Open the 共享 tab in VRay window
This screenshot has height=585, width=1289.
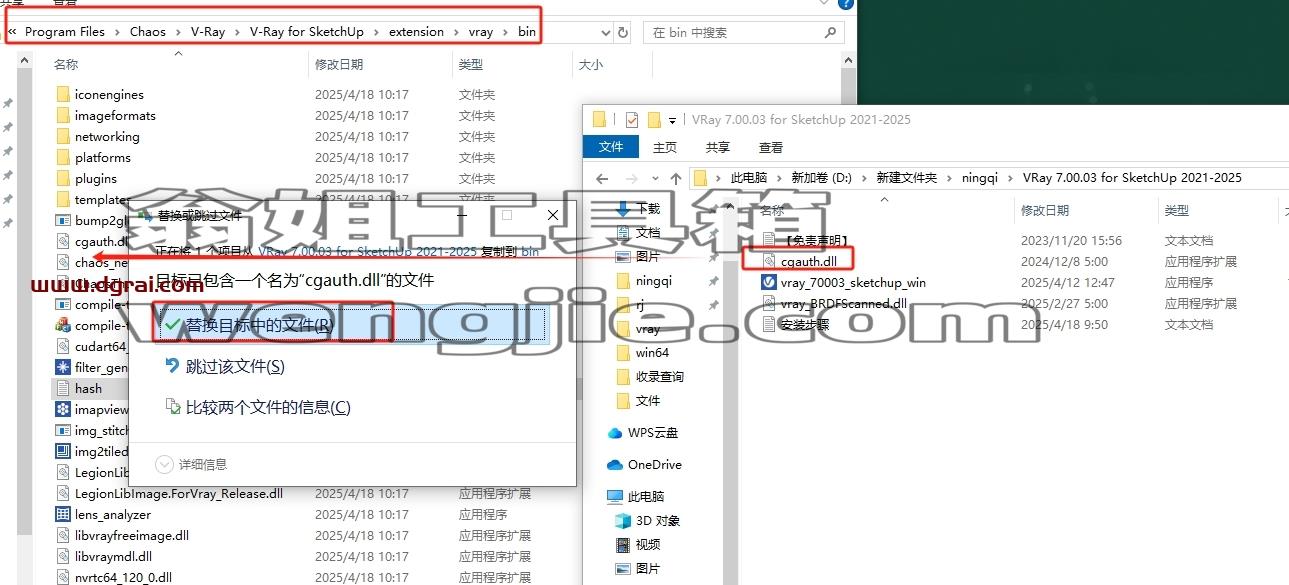click(x=717, y=147)
